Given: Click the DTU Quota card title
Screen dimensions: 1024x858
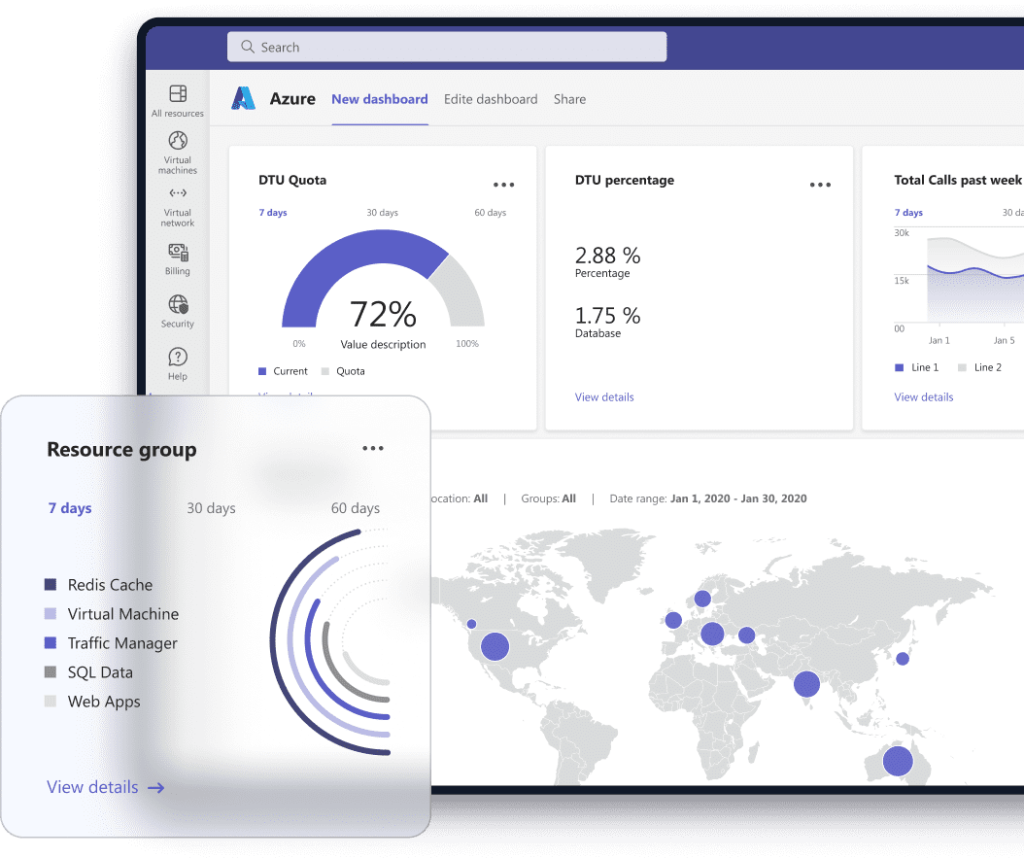Looking at the screenshot, I should click(x=293, y=180).
